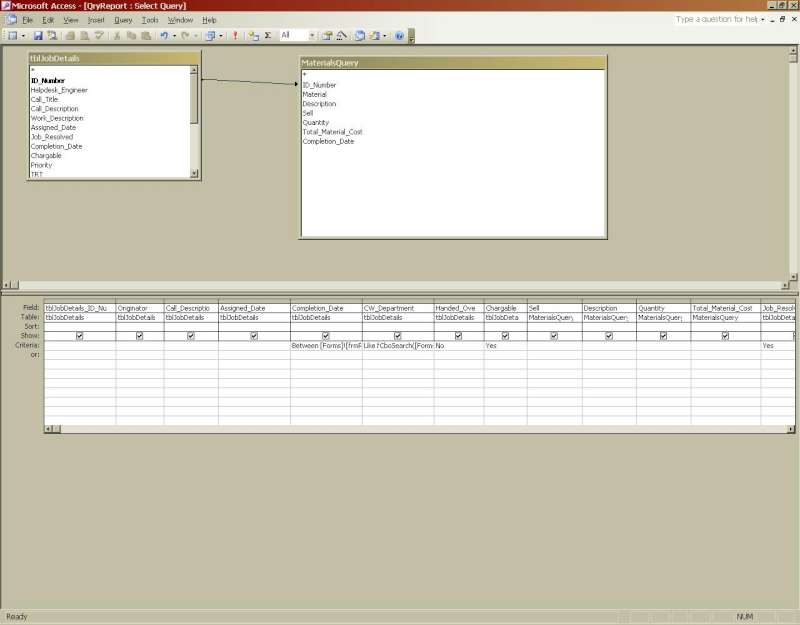Open Microsoft Access Help icon
Screen dimensions: 800x625
[399, 36]
